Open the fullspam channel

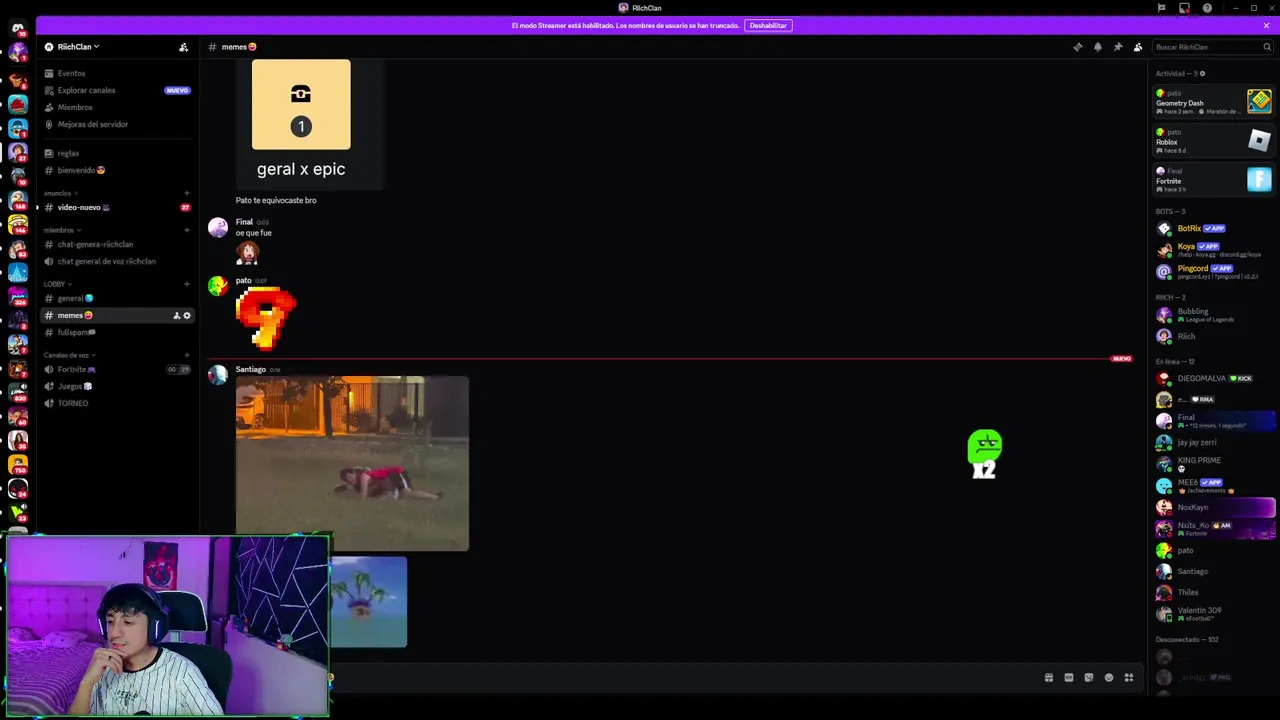tap(115, 332)
